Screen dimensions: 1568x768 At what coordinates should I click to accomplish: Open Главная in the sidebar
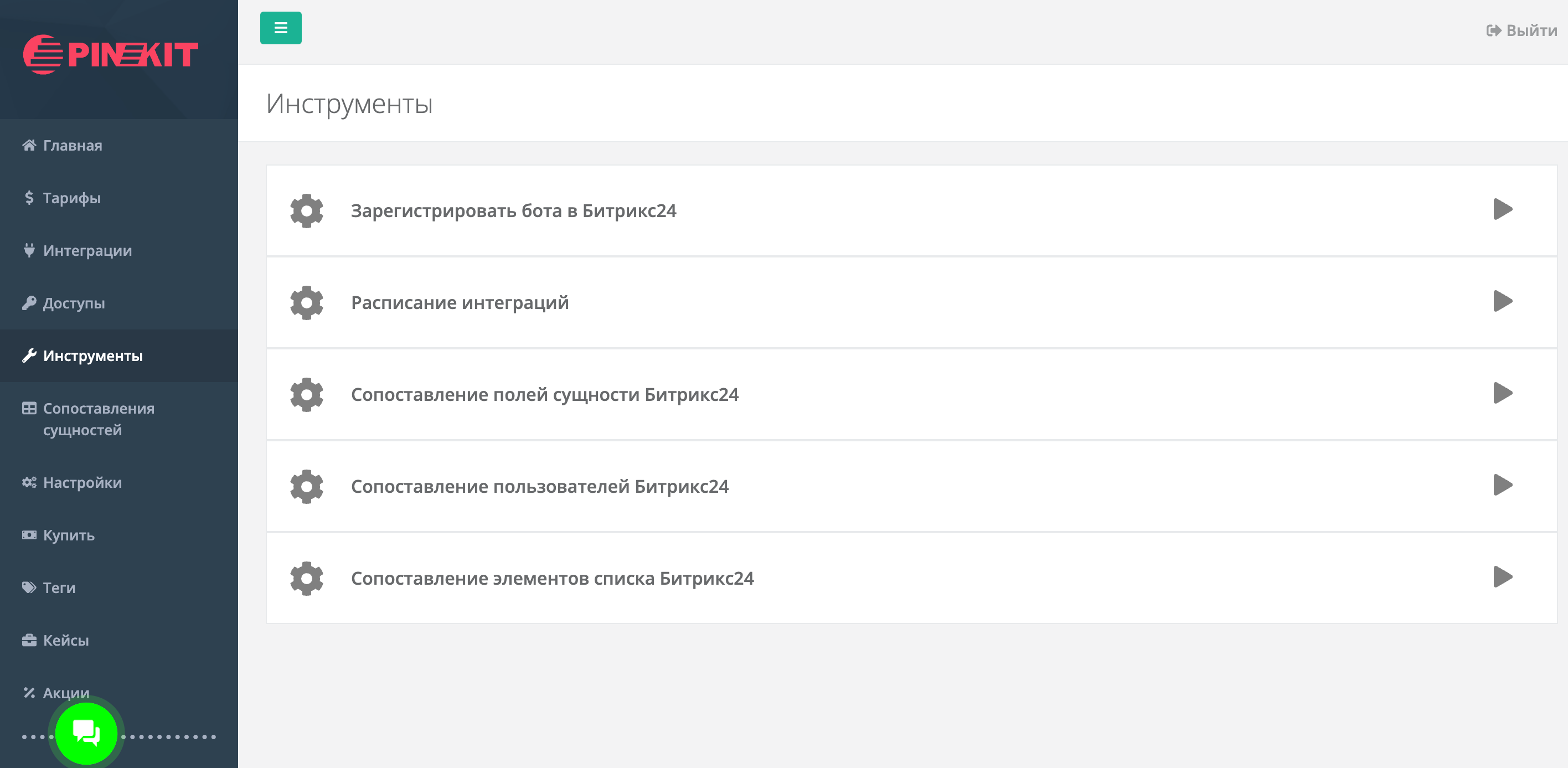(72, 146)
